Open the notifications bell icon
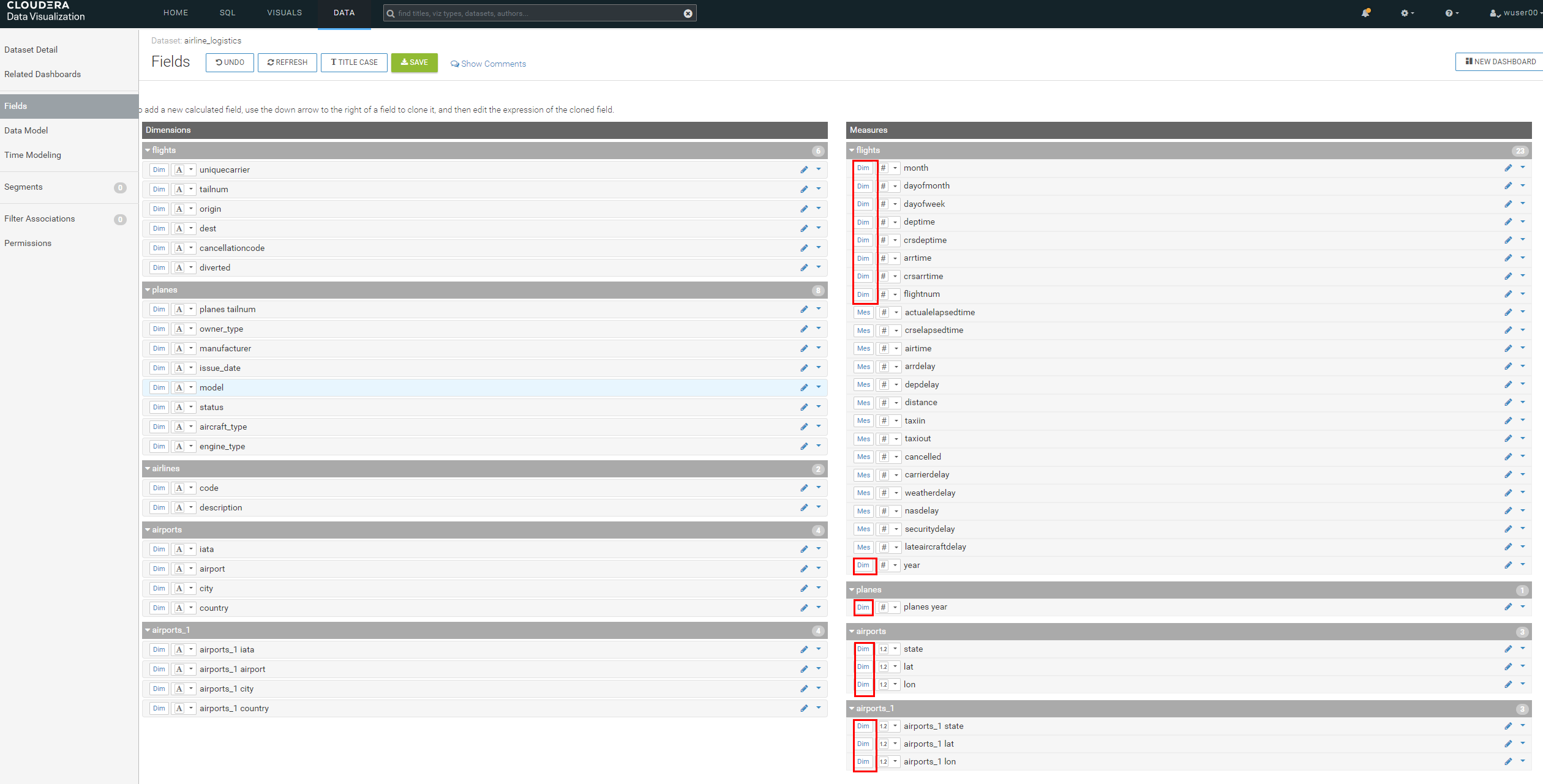Image resolution: width=1543 pixels, height=784 pixels. click(x=1365, y=13)
